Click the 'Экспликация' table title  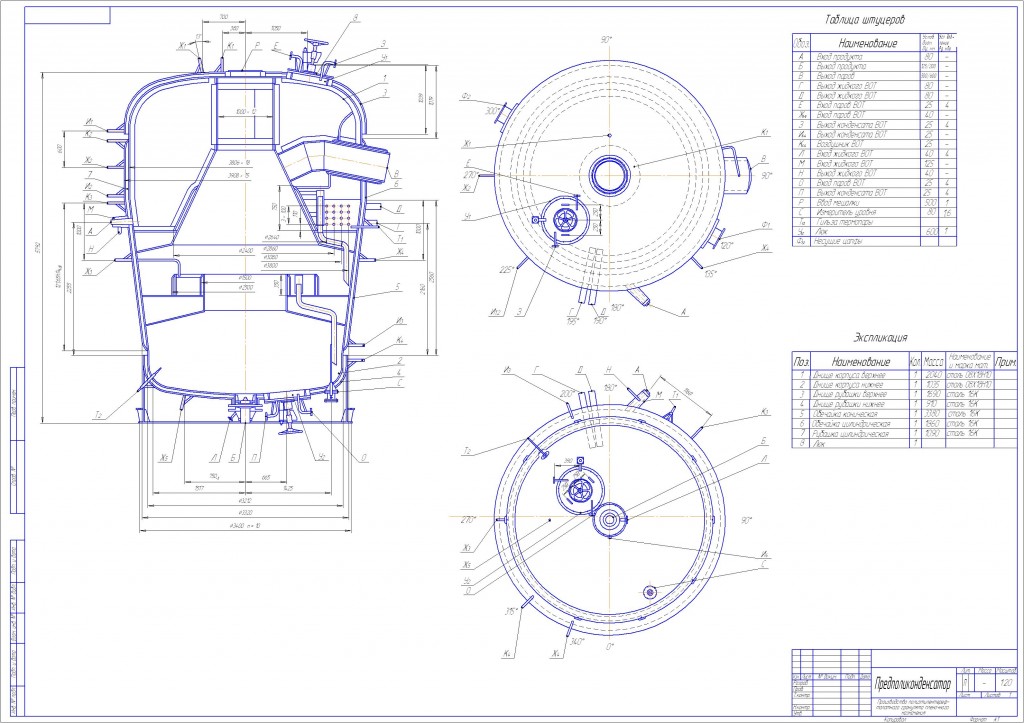tap(881, 338)
